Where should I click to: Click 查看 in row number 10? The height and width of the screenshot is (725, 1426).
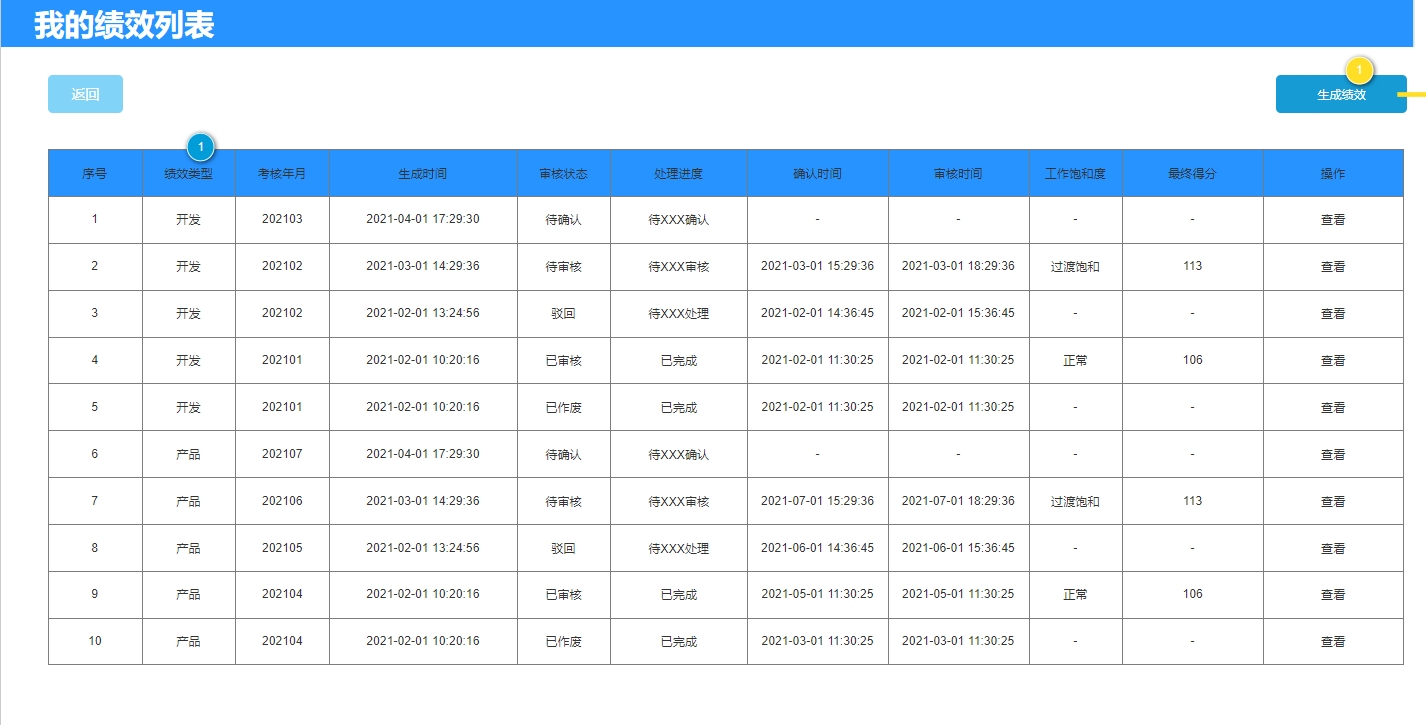coord(1333,642)
